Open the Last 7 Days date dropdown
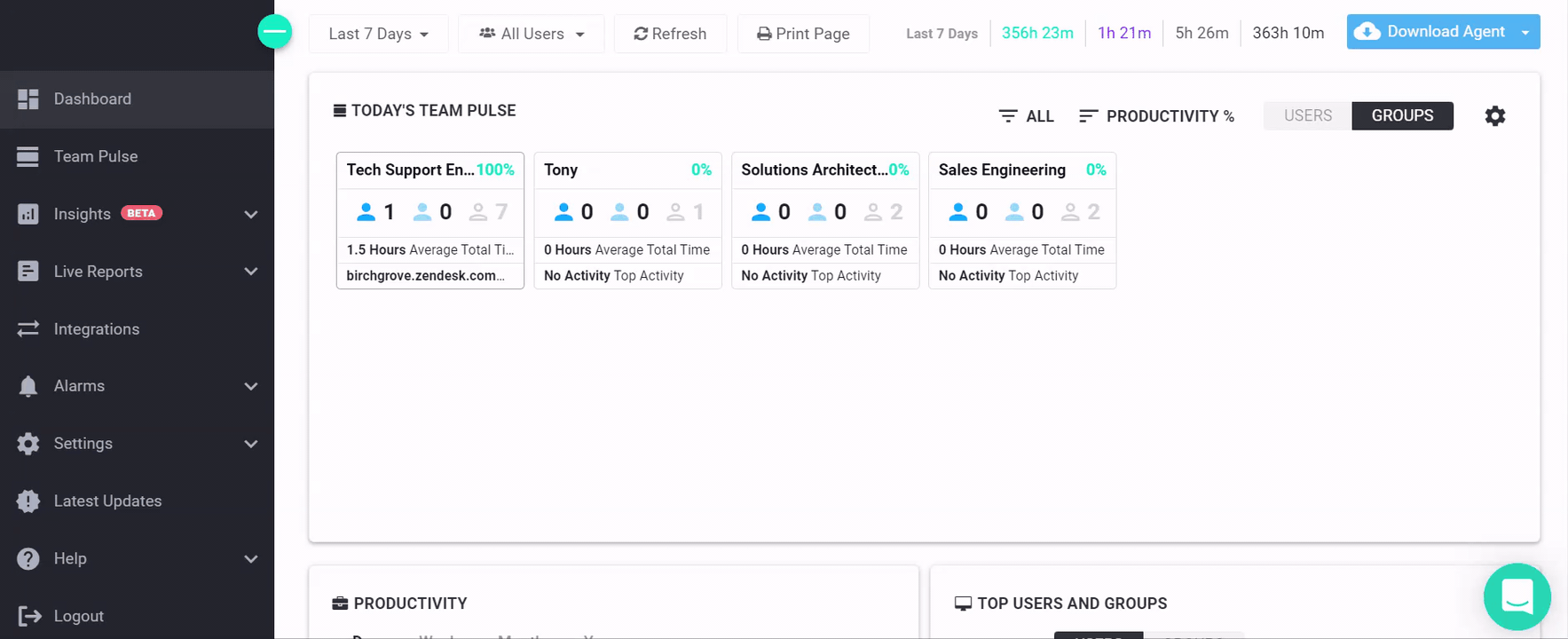1568x639 pixels. pyautogui.click(x=379, y=34)
